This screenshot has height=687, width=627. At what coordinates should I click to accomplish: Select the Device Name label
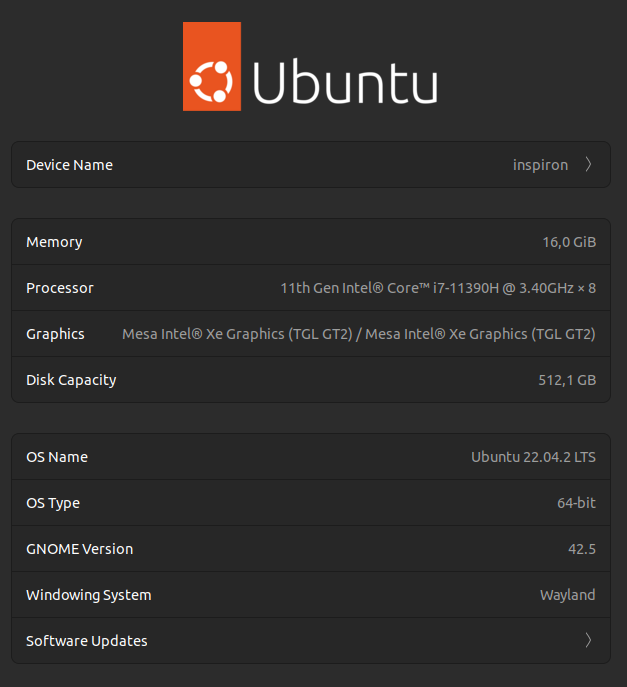[69, 165]
